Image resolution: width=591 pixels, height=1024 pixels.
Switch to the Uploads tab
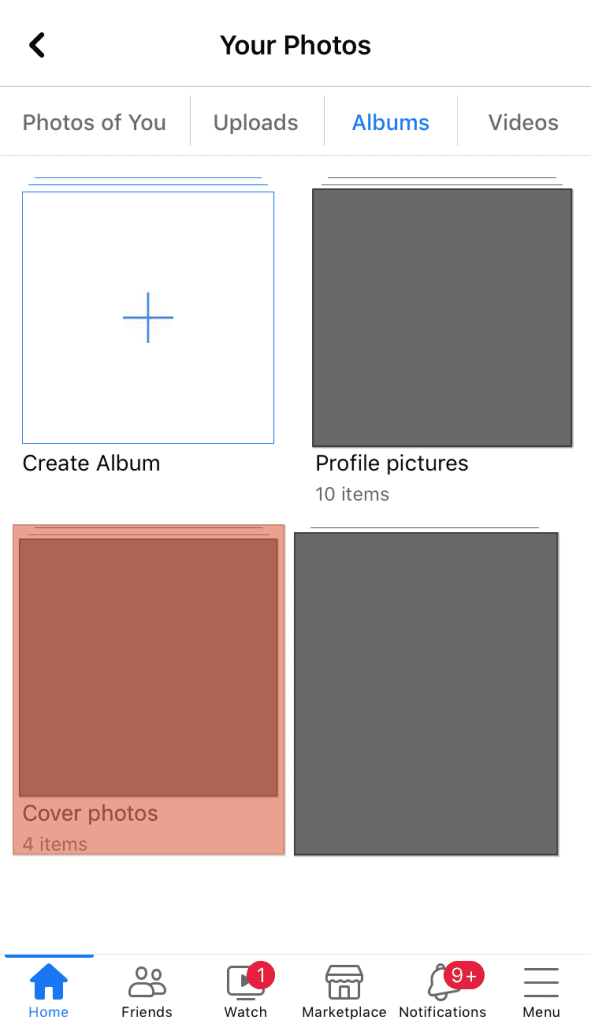pos(256,122)
